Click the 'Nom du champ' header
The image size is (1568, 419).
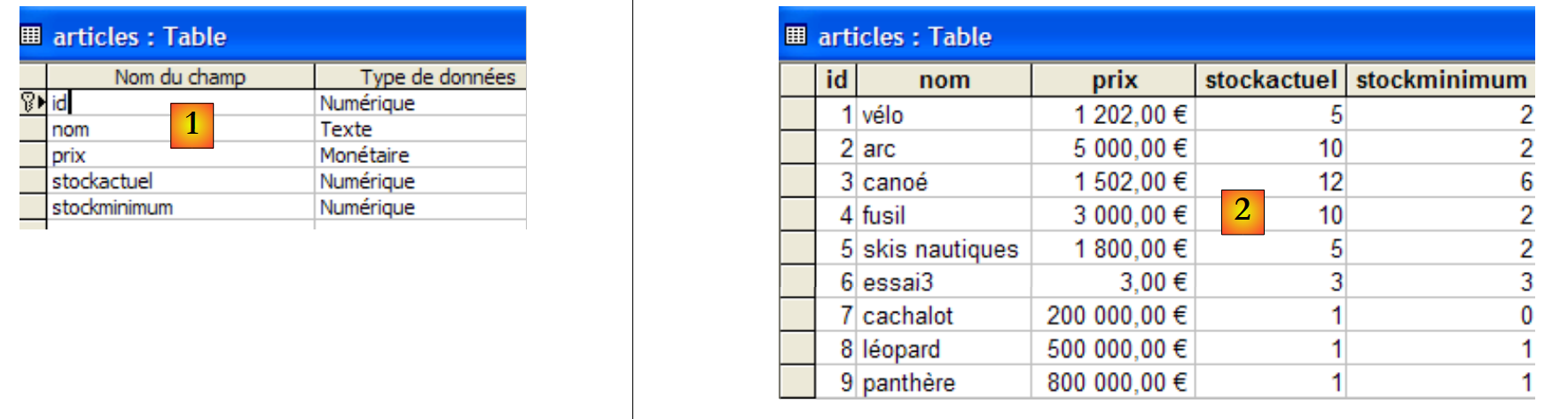[x=180, y=77]
